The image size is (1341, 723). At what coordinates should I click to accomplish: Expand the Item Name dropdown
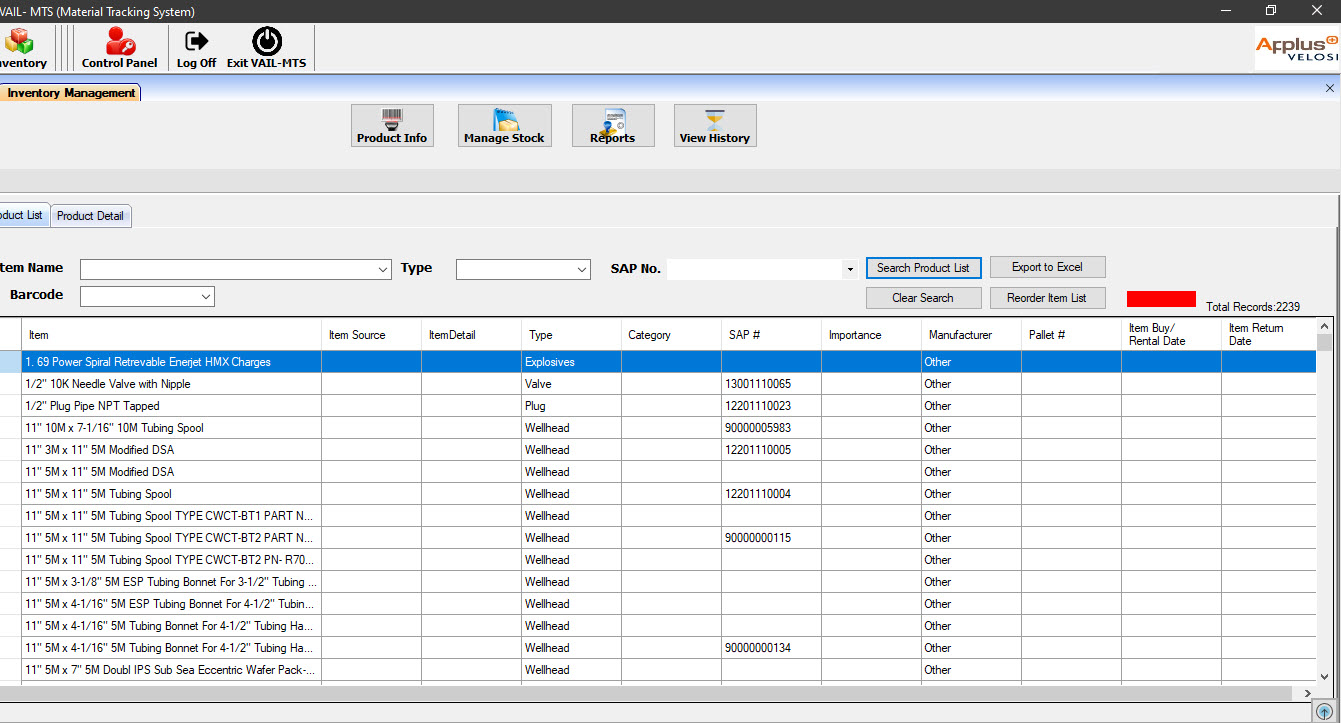pyautogui.click(x=384, y=270)
